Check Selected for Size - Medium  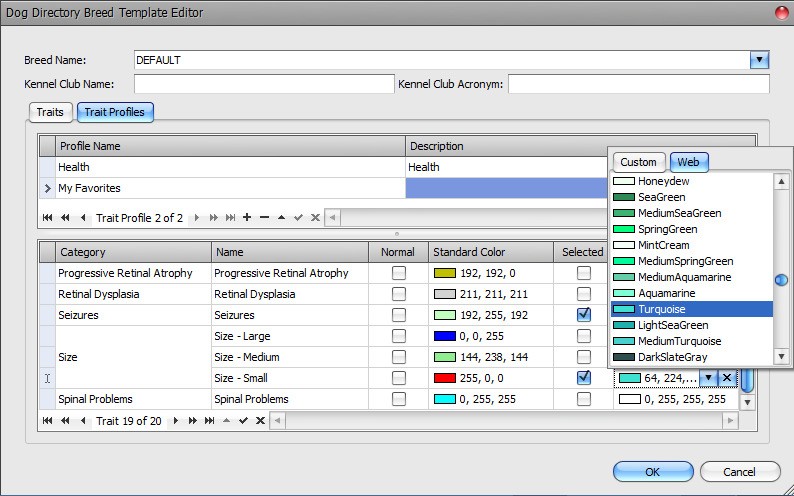(584, 357)
